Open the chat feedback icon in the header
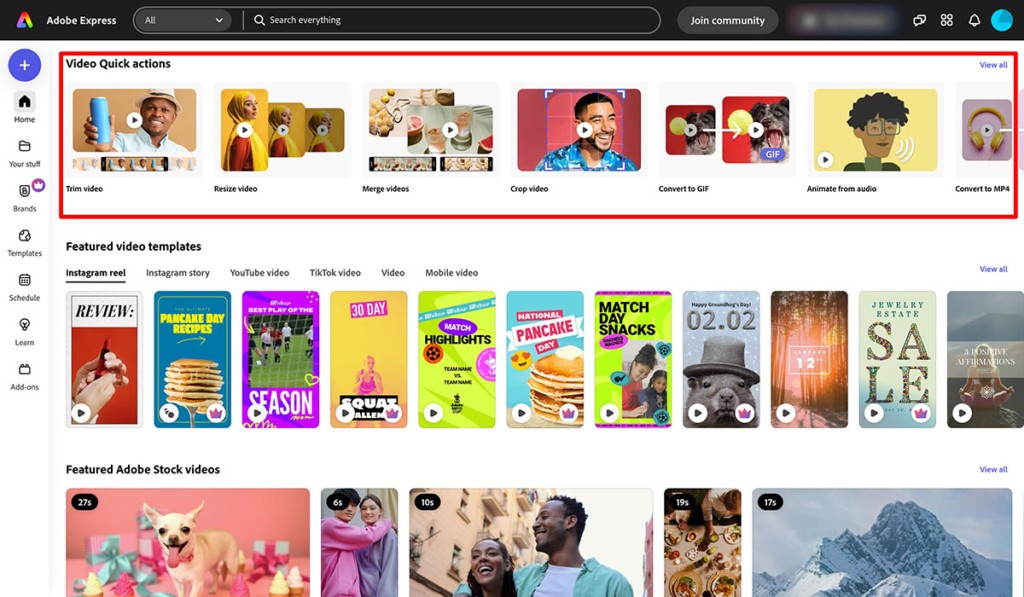 pyautogui.click(x=918, y=19)
